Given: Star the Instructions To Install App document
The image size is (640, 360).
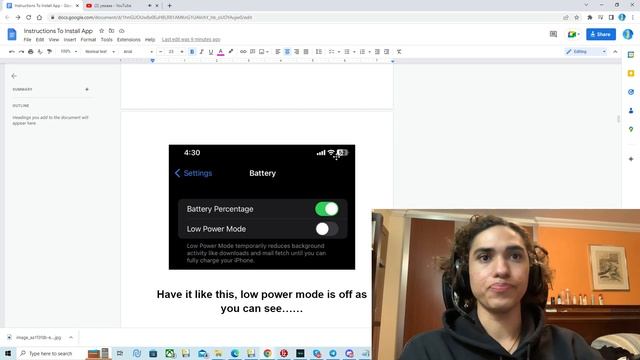Looking at the screenshot, I should click(102, 31).
